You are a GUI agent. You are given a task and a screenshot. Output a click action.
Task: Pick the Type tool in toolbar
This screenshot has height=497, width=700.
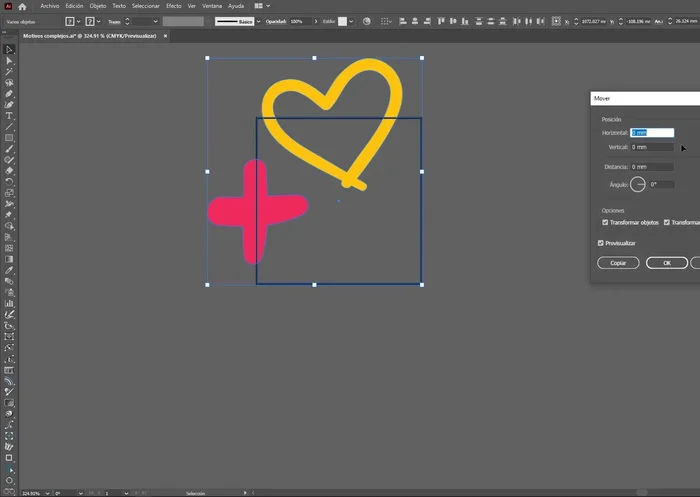(9, 115)
